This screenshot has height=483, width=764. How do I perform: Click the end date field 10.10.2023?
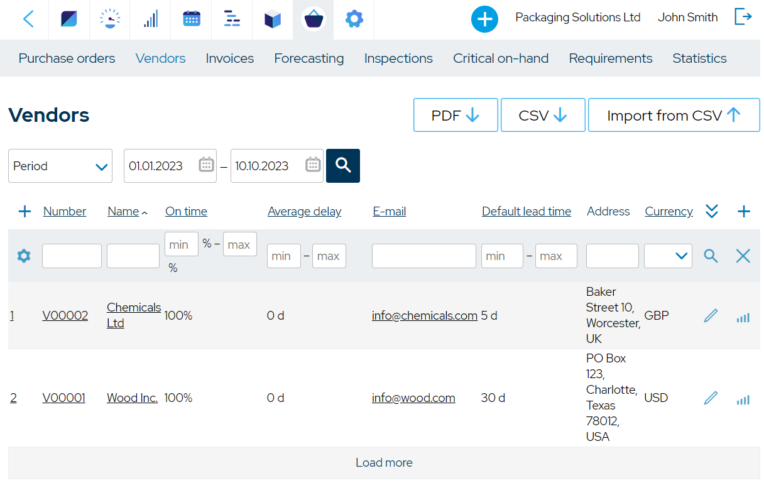click(x=277, y=166)
